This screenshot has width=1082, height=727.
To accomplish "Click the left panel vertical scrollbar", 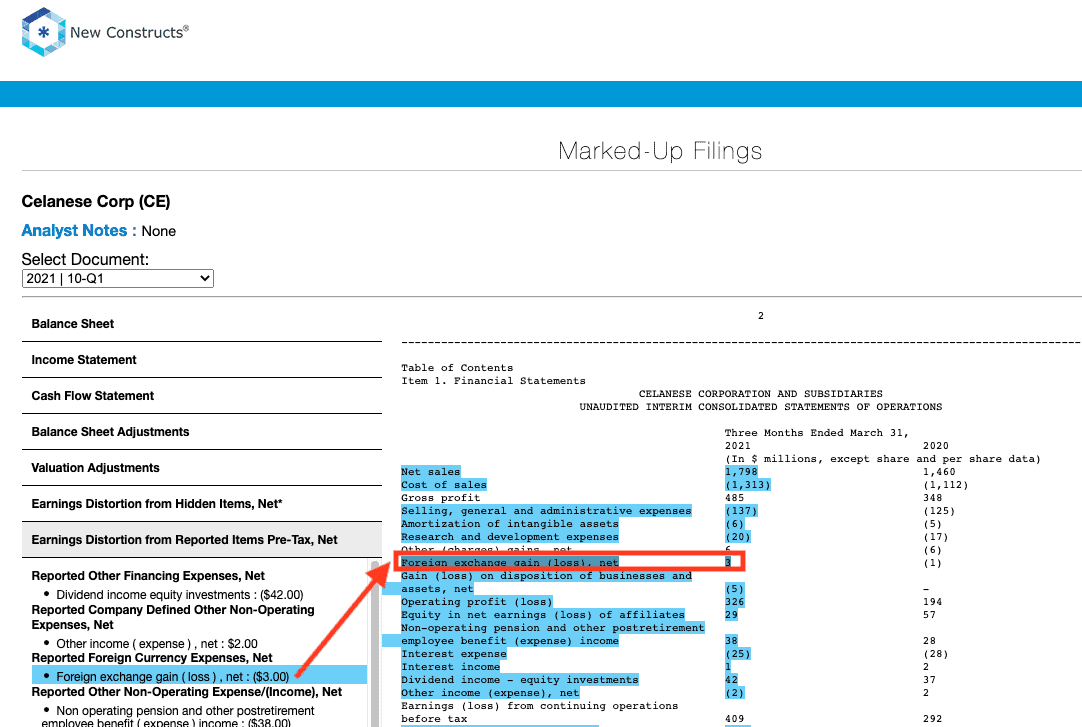I will [x=376, y=644].
